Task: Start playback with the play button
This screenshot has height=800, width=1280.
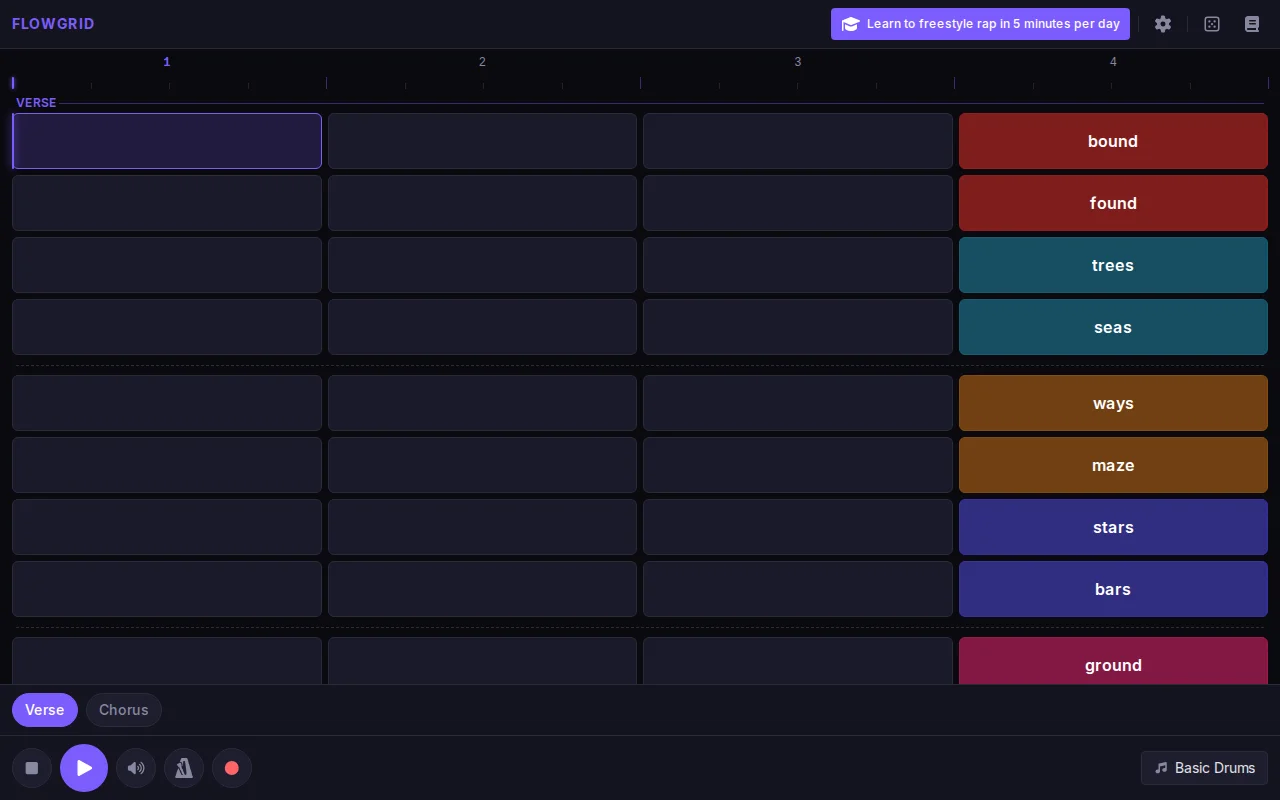Action: (84, 768)
